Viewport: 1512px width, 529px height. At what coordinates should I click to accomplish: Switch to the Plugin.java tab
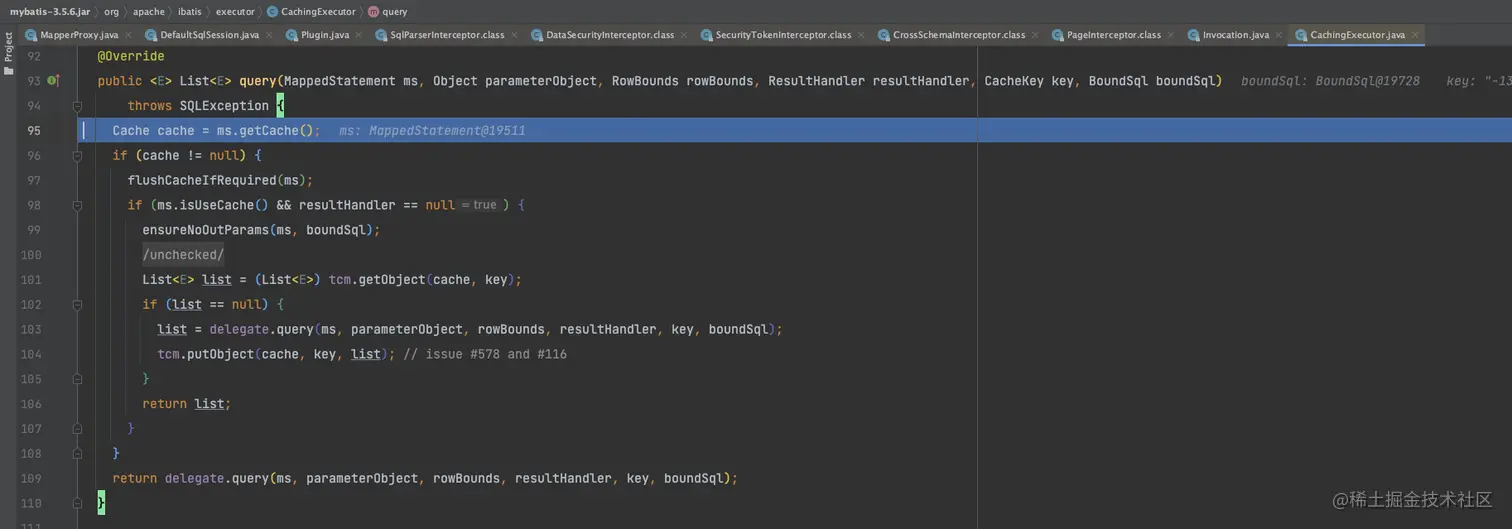(325, 35)
